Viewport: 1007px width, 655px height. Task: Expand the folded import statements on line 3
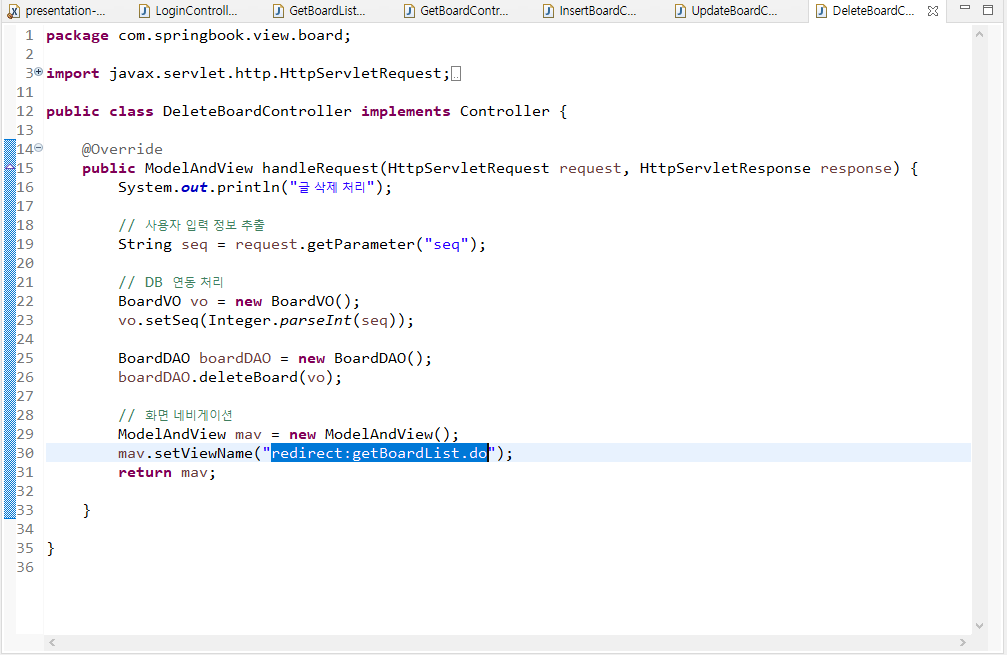[x=39, y=72]
